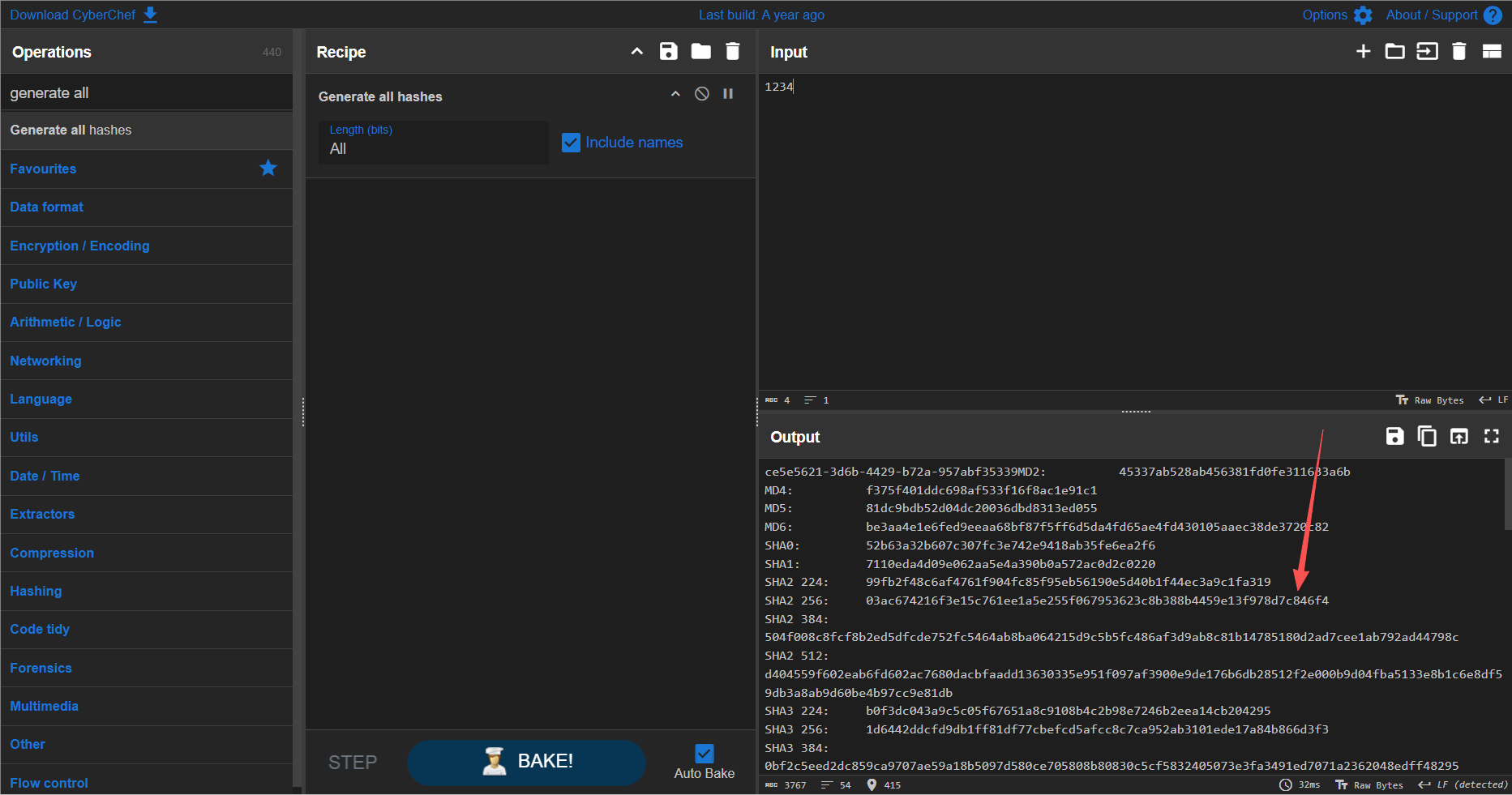Open the Options menu
This screenshot has width=1512, height=795.
pyautogui.click(x=1336, y=15)
